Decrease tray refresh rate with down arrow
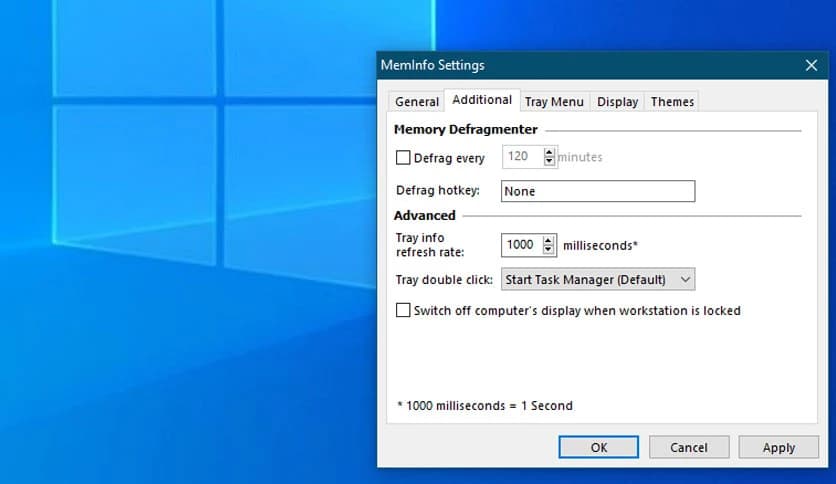Image resolution: width=836 pixels, height=484 pixels. coord(549,250)
